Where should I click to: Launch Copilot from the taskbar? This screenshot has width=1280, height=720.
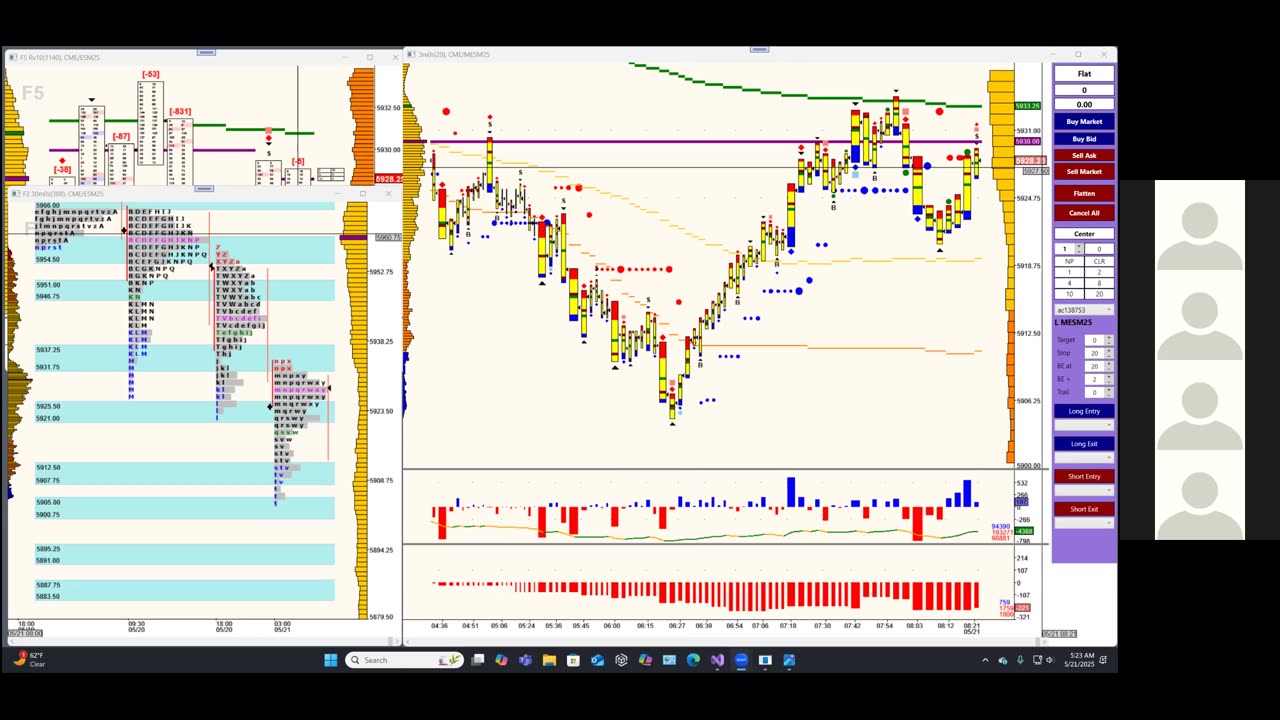(x=501, y=660)
